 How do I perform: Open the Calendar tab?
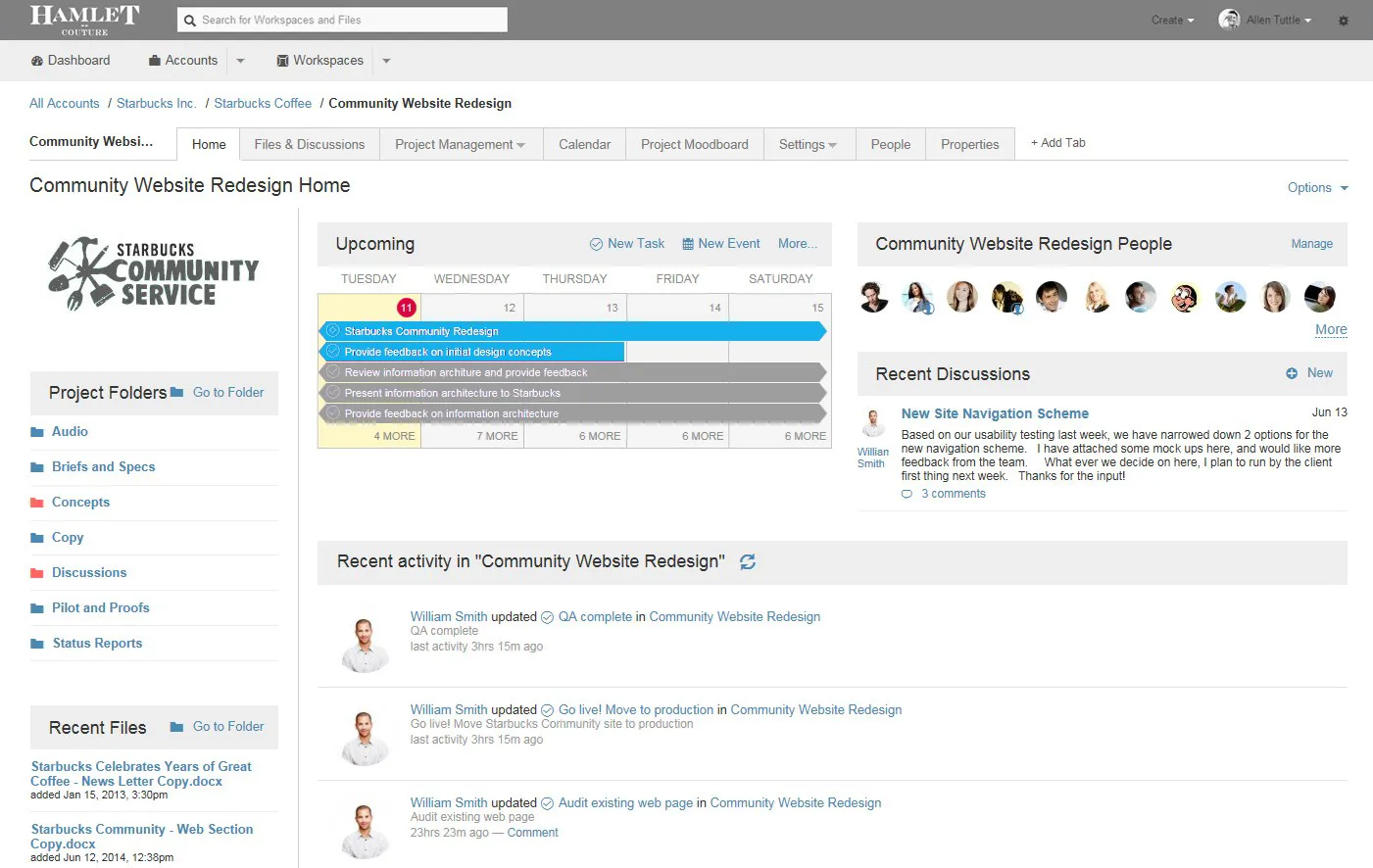[585, 145]
